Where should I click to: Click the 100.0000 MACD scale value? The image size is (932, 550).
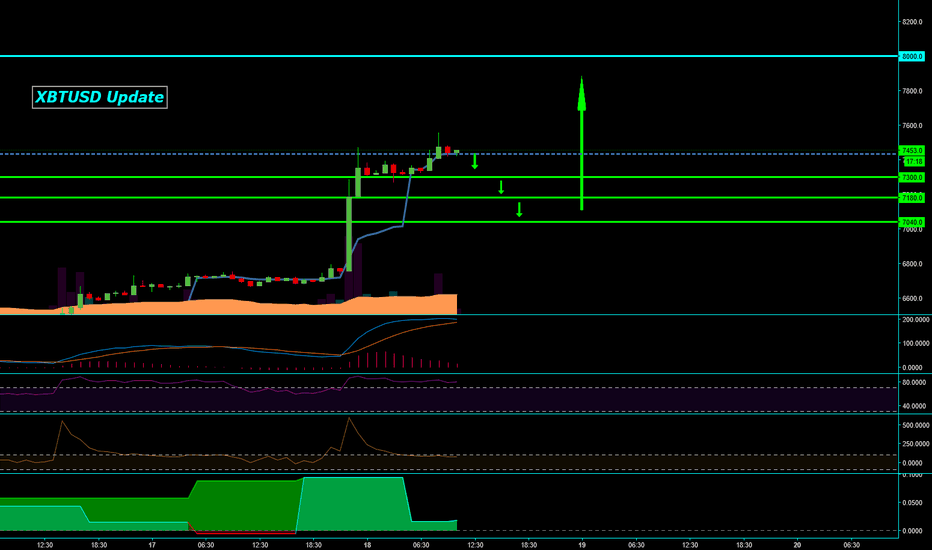coord(915,344)
